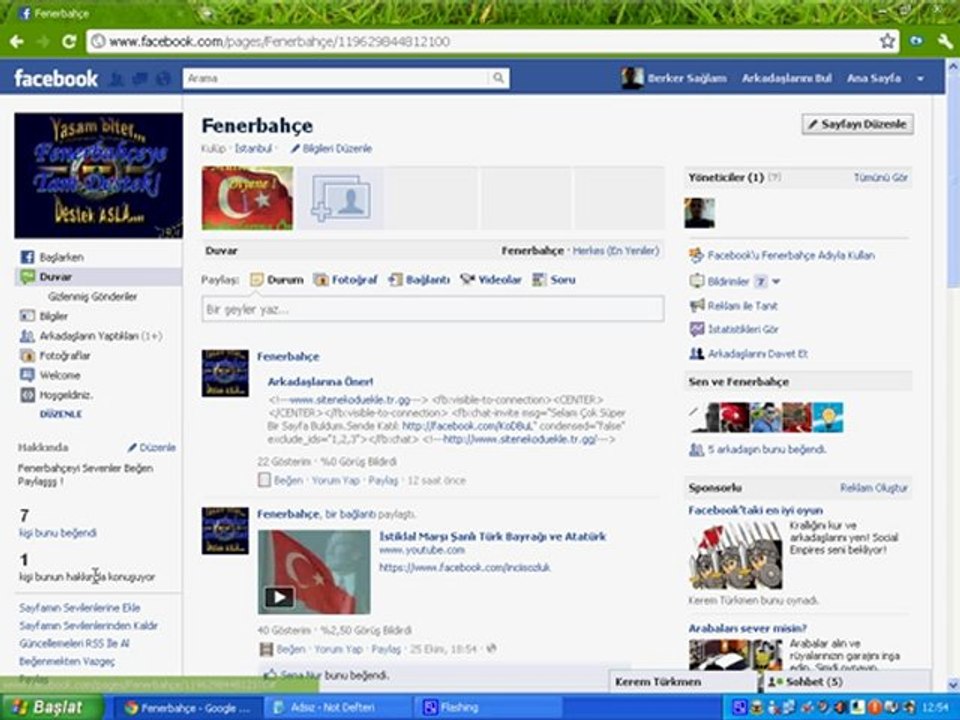Open İstatistikleri Gör

point(743,329)
